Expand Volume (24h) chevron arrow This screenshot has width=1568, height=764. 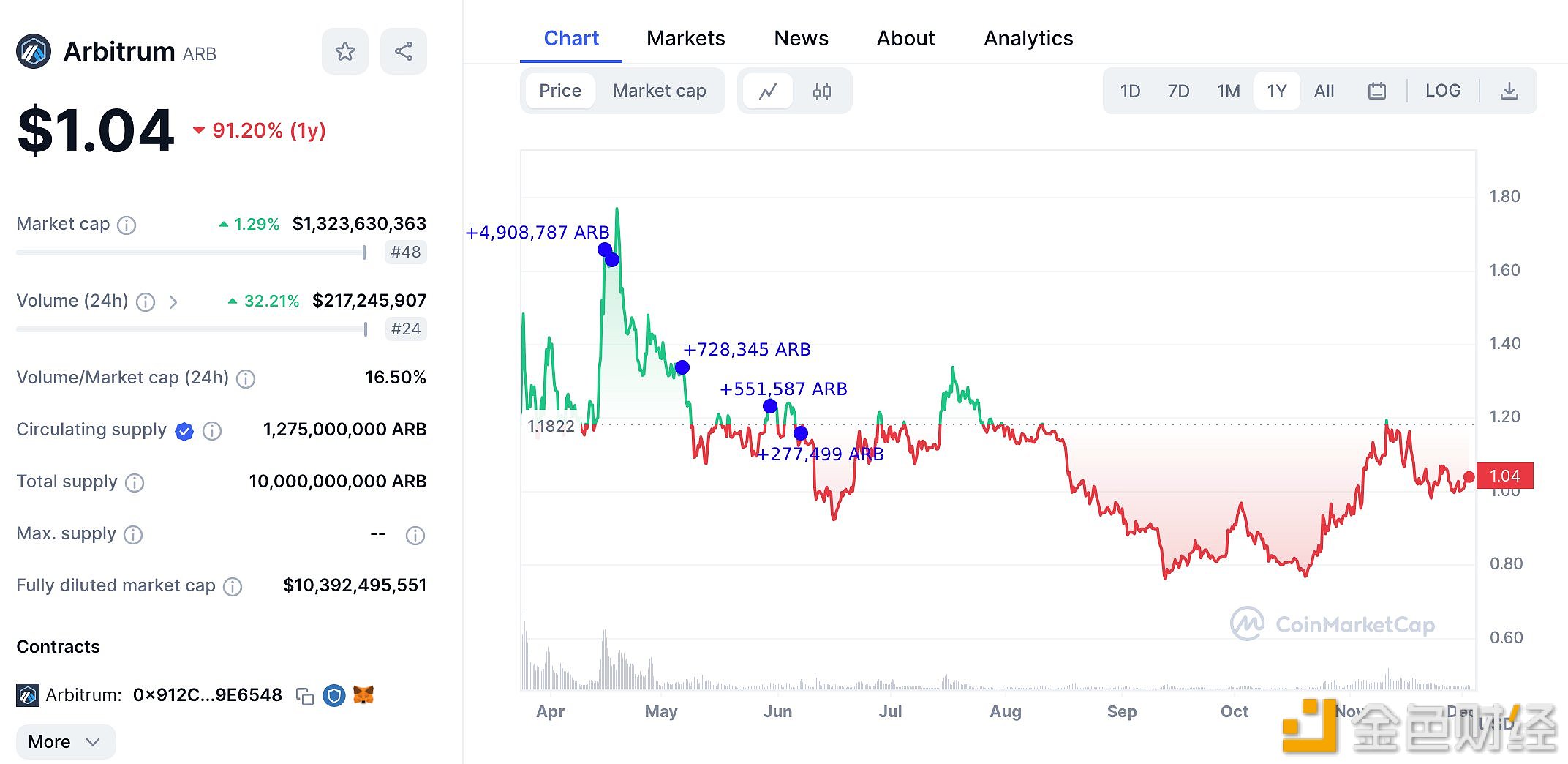pyautogui.click(x=173, y=302)
